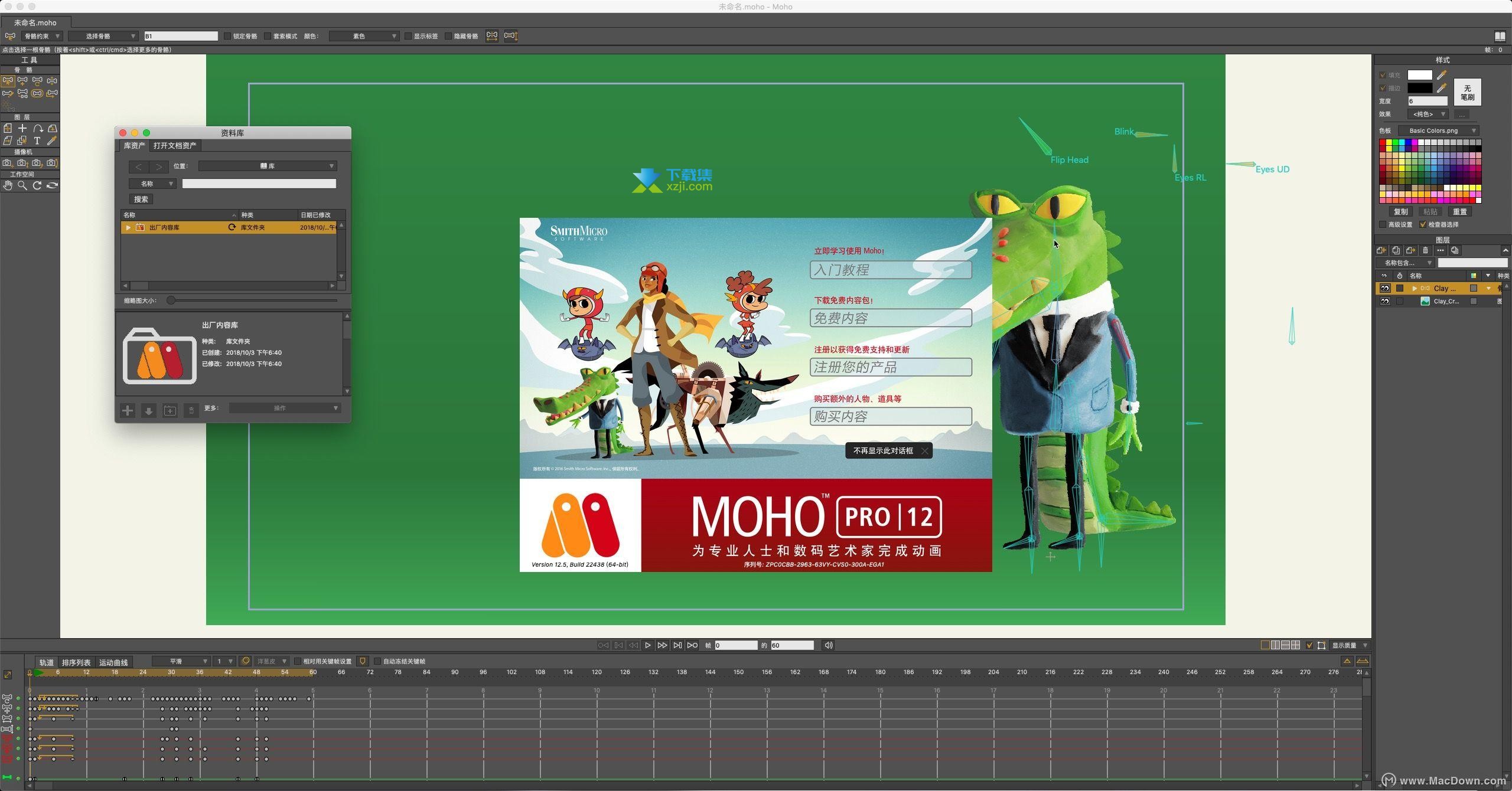Image resolution: width=1512 pixels, height=791 pixels.
Task: Select the Add Bone tool
Action: [x=22, y=80]
